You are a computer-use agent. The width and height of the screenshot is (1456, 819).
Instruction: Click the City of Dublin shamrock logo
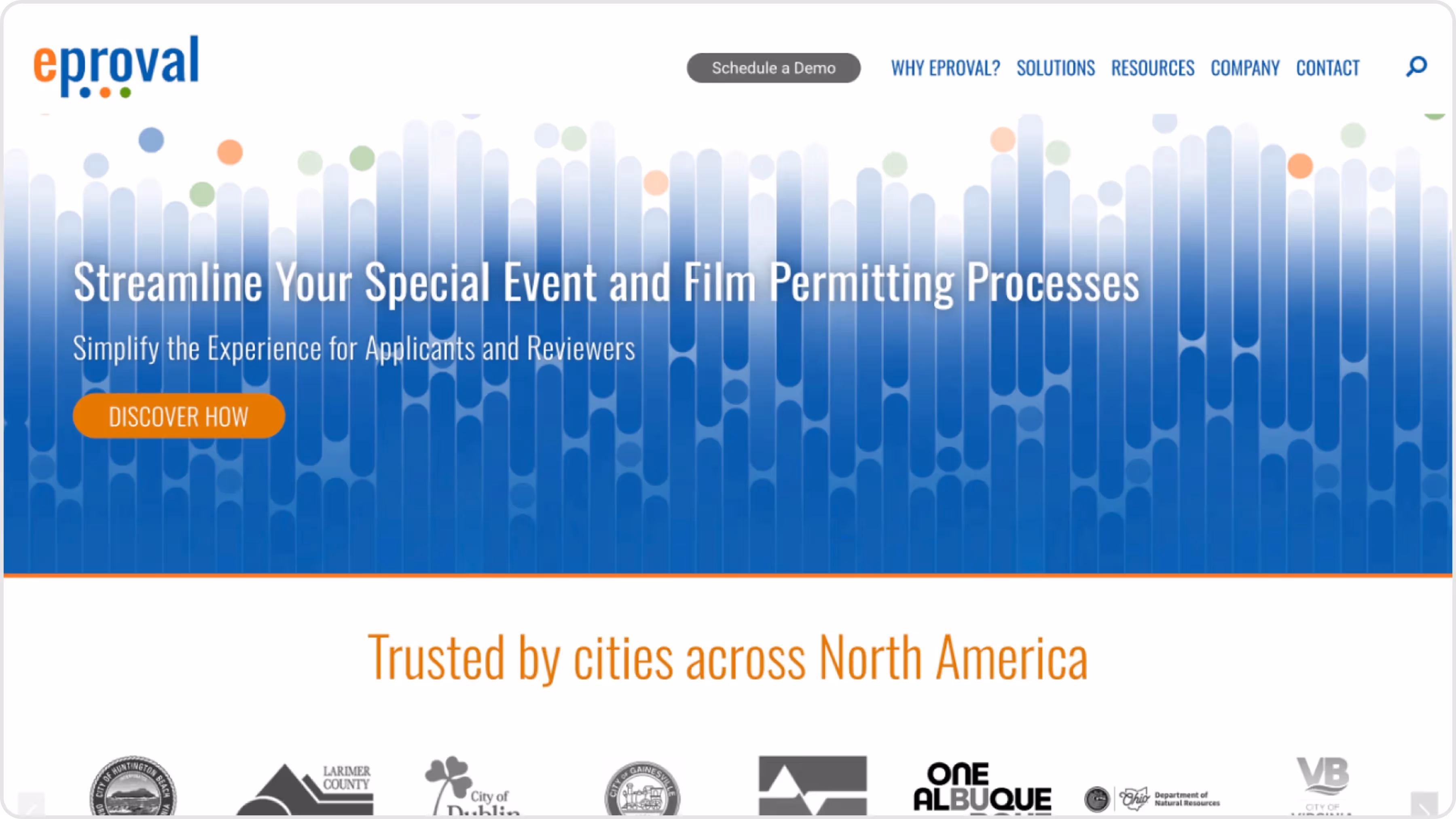click(472, 787)
